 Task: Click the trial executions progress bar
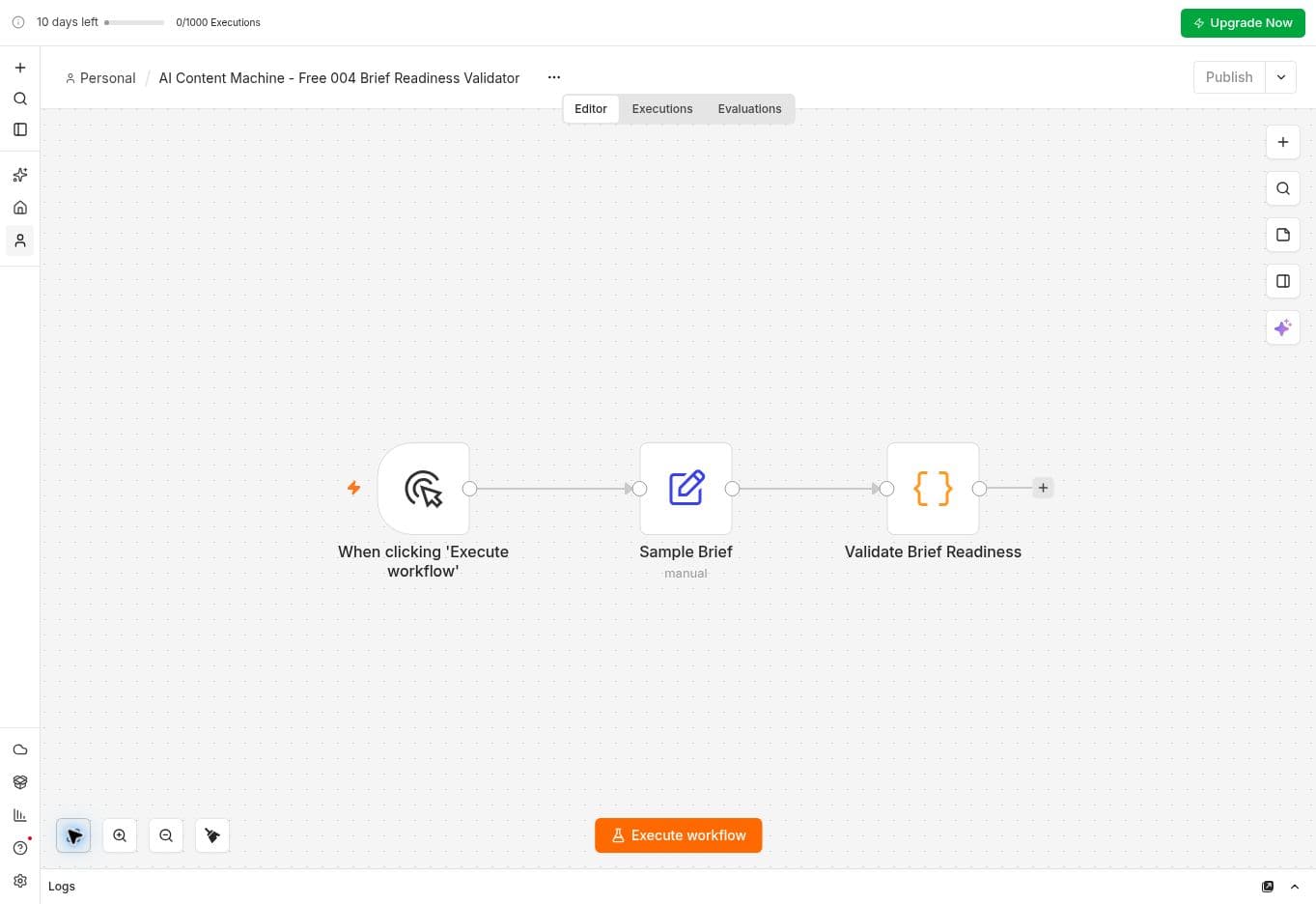[134, 22]
